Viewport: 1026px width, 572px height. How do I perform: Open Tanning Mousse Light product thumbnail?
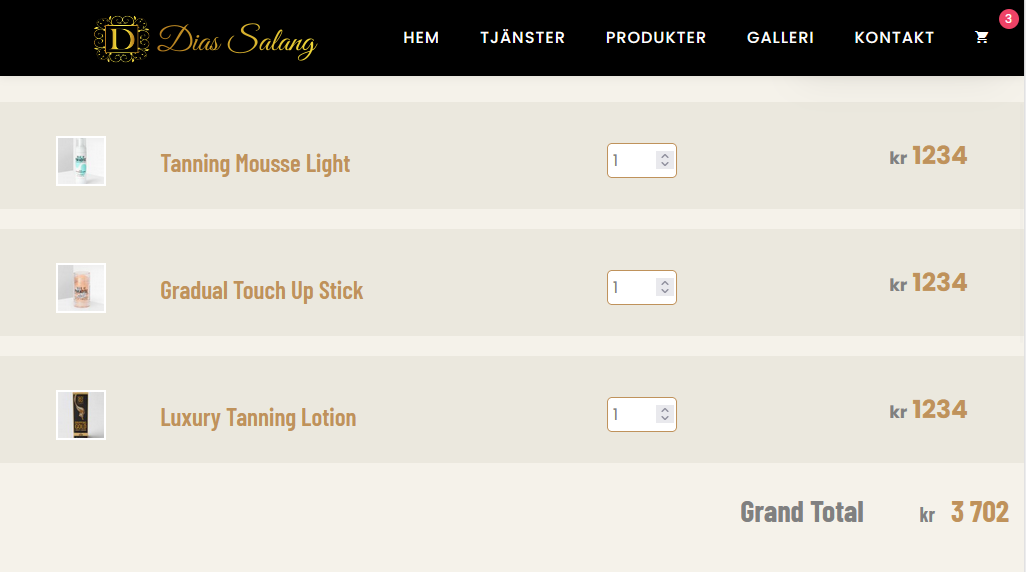81,161
